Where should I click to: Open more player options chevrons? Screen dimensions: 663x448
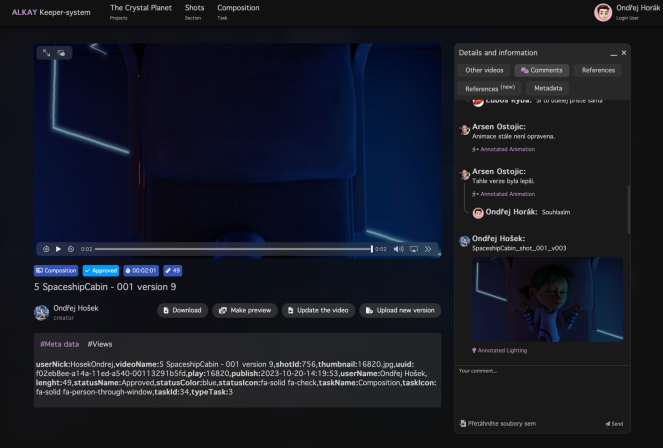coord(428,249)
